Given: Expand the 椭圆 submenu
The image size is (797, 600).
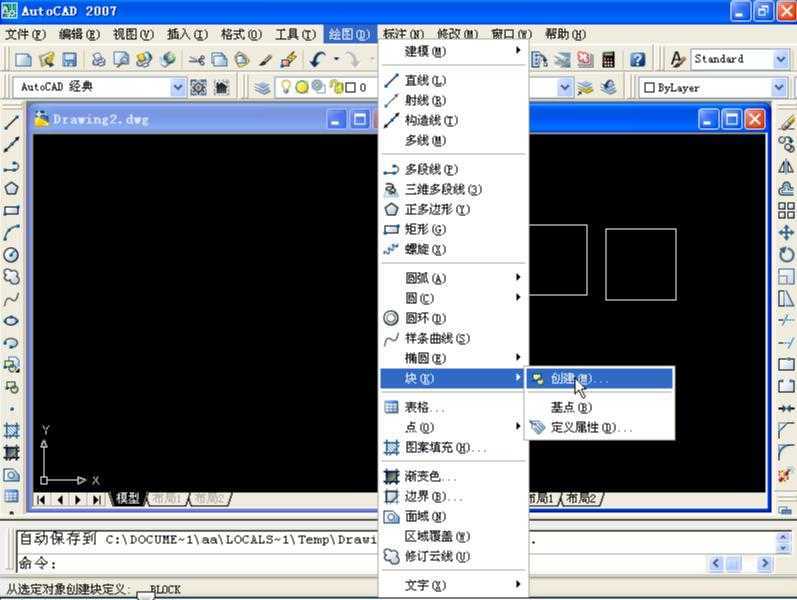Looking at the screenshot, I should point(453,358).
